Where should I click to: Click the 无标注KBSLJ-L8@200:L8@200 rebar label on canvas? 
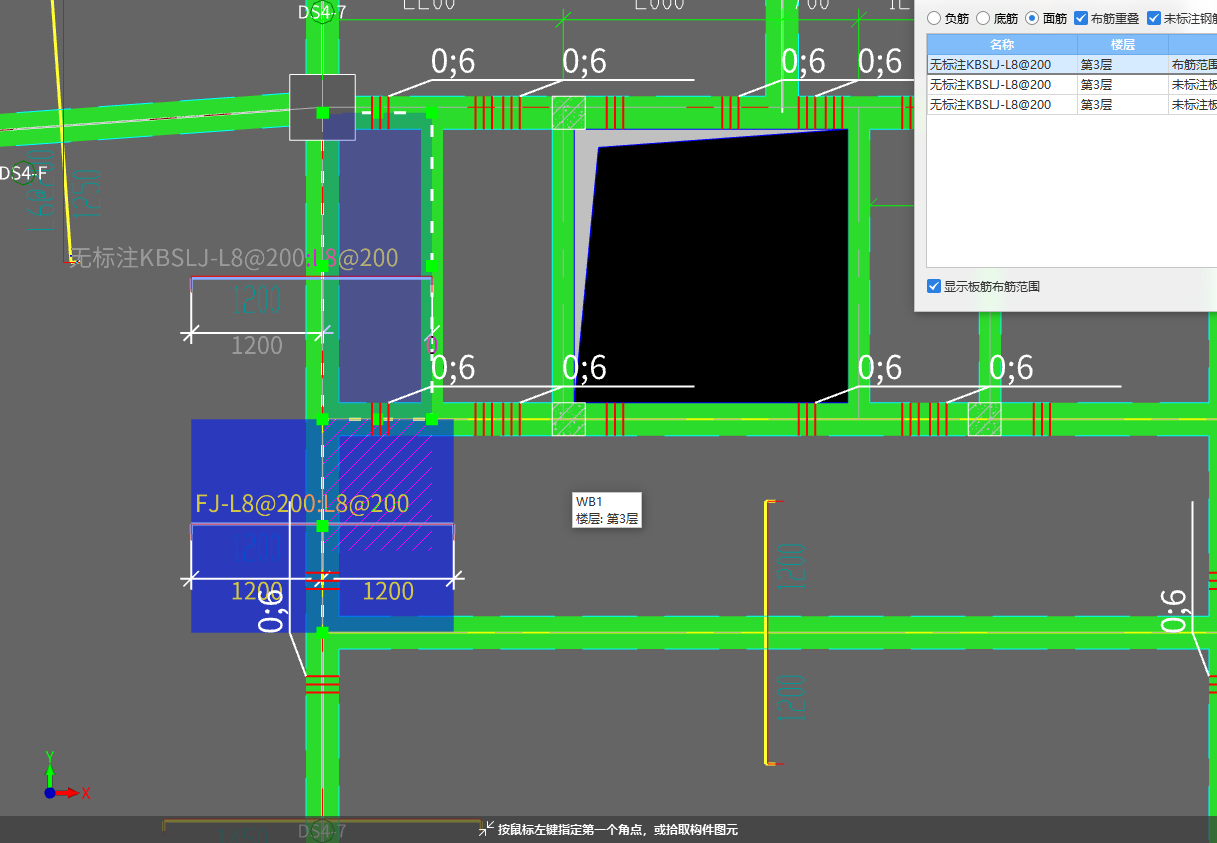234,258
